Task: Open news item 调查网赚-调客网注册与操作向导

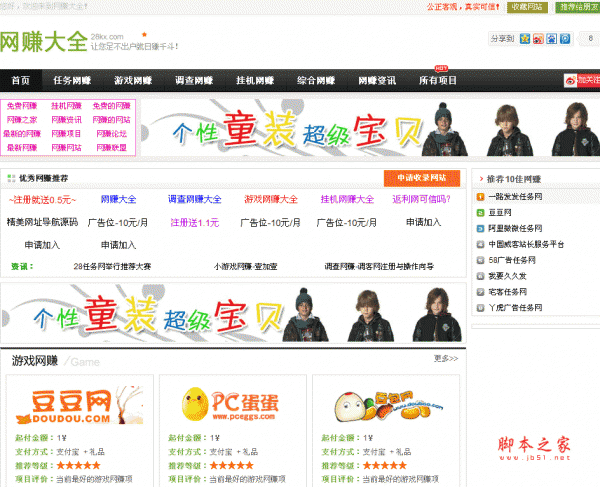Action: [379, 266]
